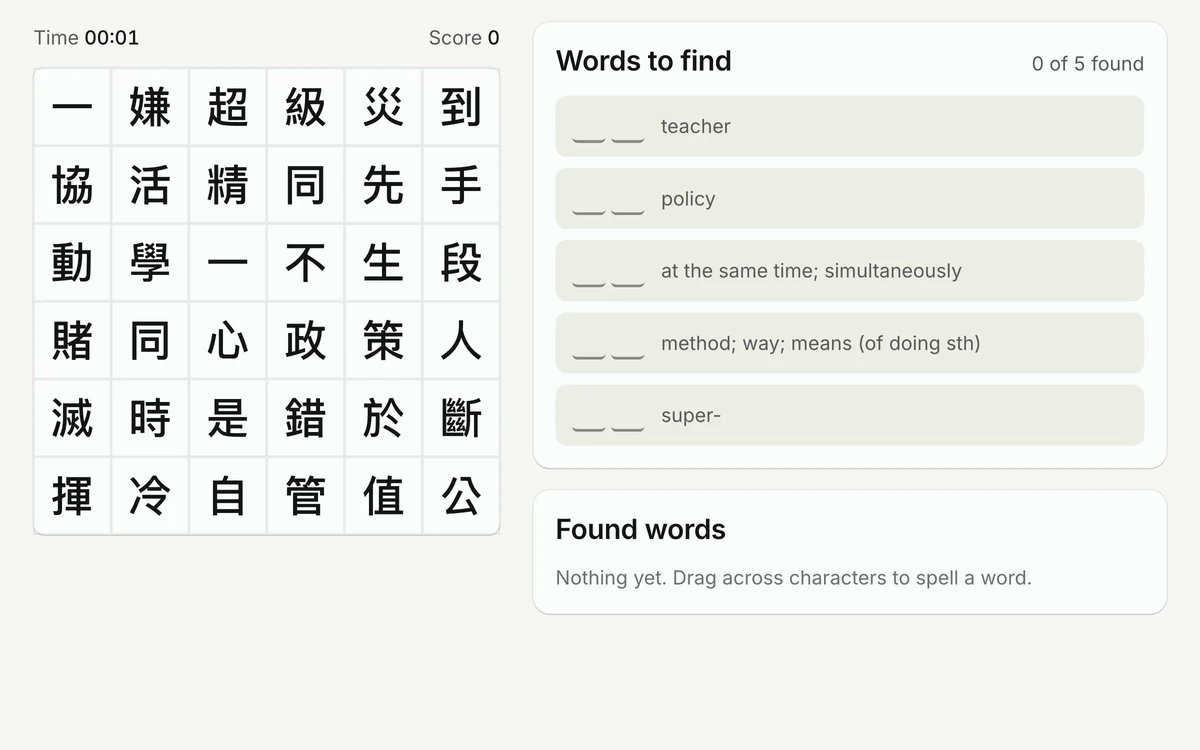Screen dimensions: 1200x750
Task: Click the 一 tile next to 嫌
Action: [72, 107]
